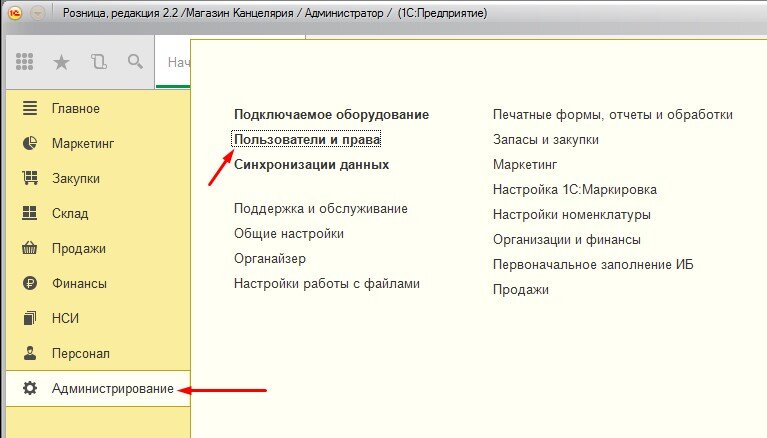767x438 pixels.
Task: Click the Продажи basket icon
Action: coord(30,248)
